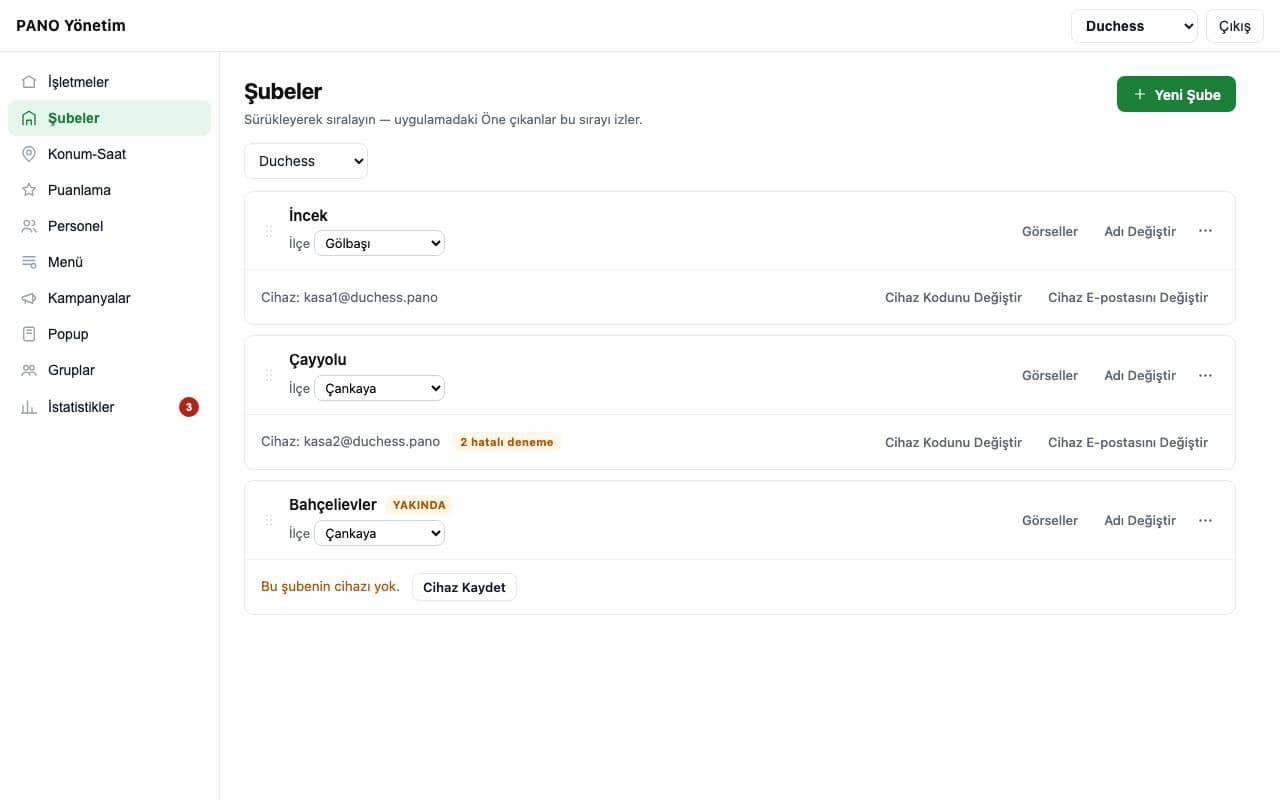Click Cihaz Kaydet for Bahçelievler
Viewport: 1280px width, 800px height.
point(464,587)
